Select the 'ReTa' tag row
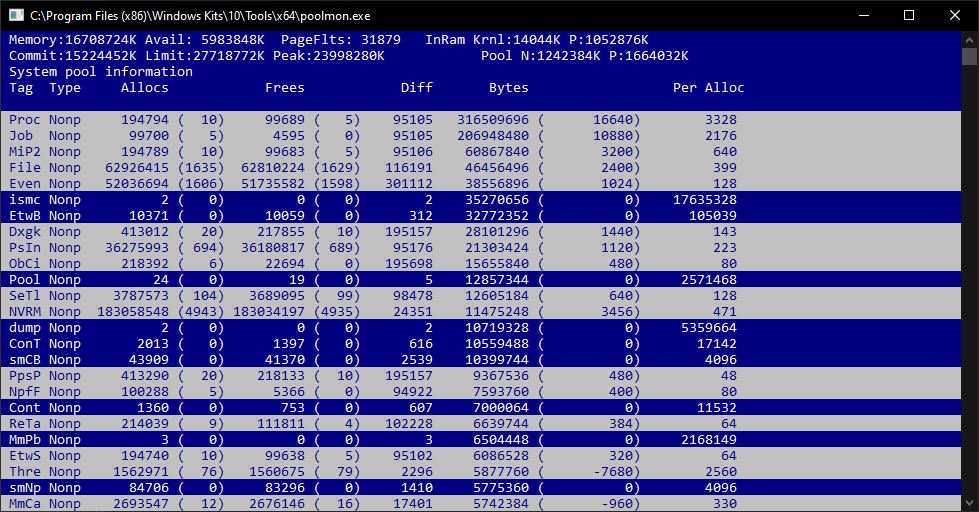 [481, 423]
